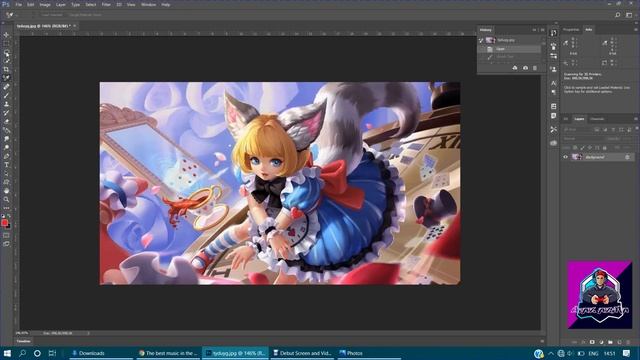This screenshot has width=640, height=360.
Task: Switch to the Properties tab
Action: [571, 30]
